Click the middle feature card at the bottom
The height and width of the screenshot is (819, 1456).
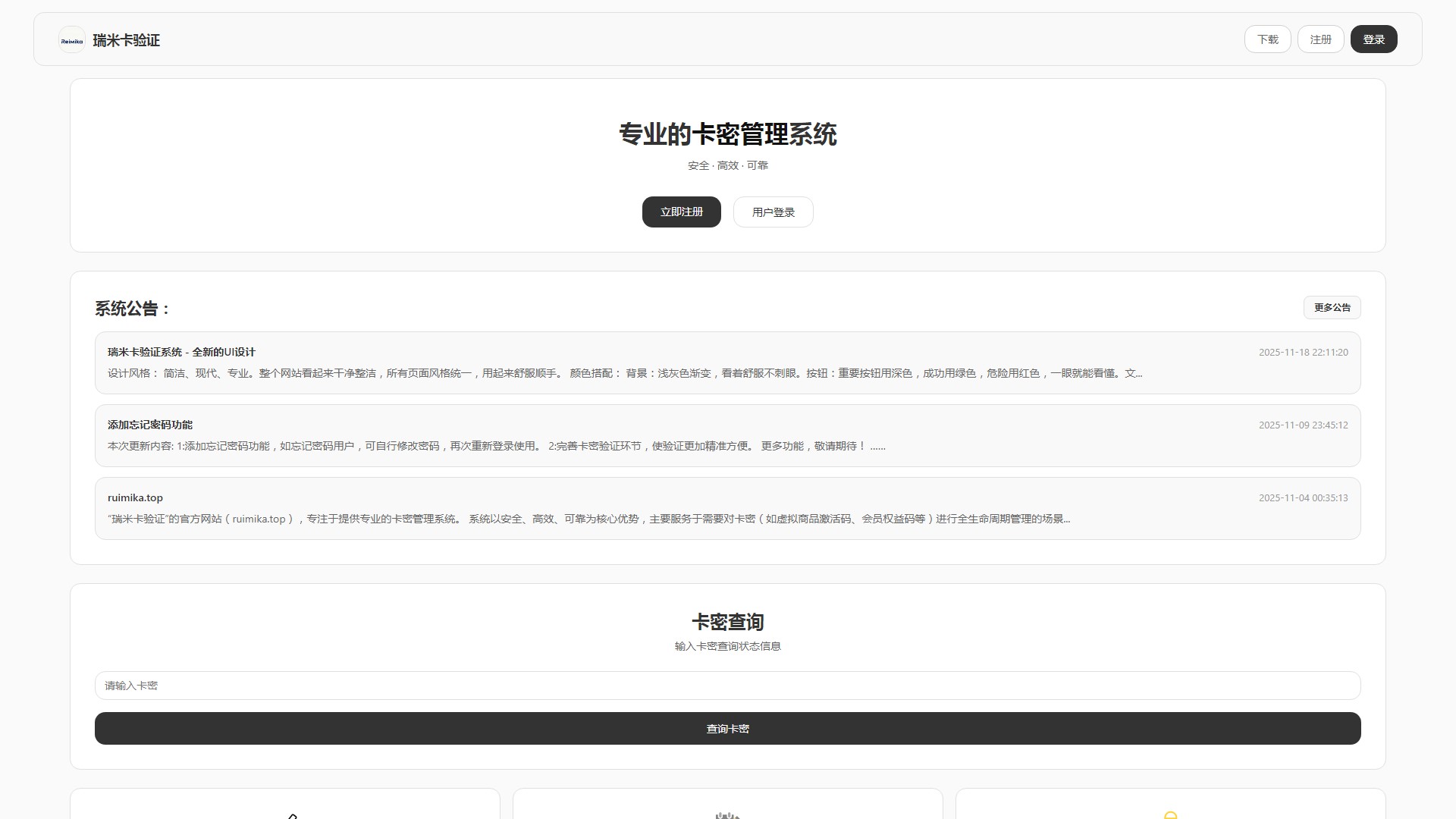pyautogui.click(x=727, y=804)
